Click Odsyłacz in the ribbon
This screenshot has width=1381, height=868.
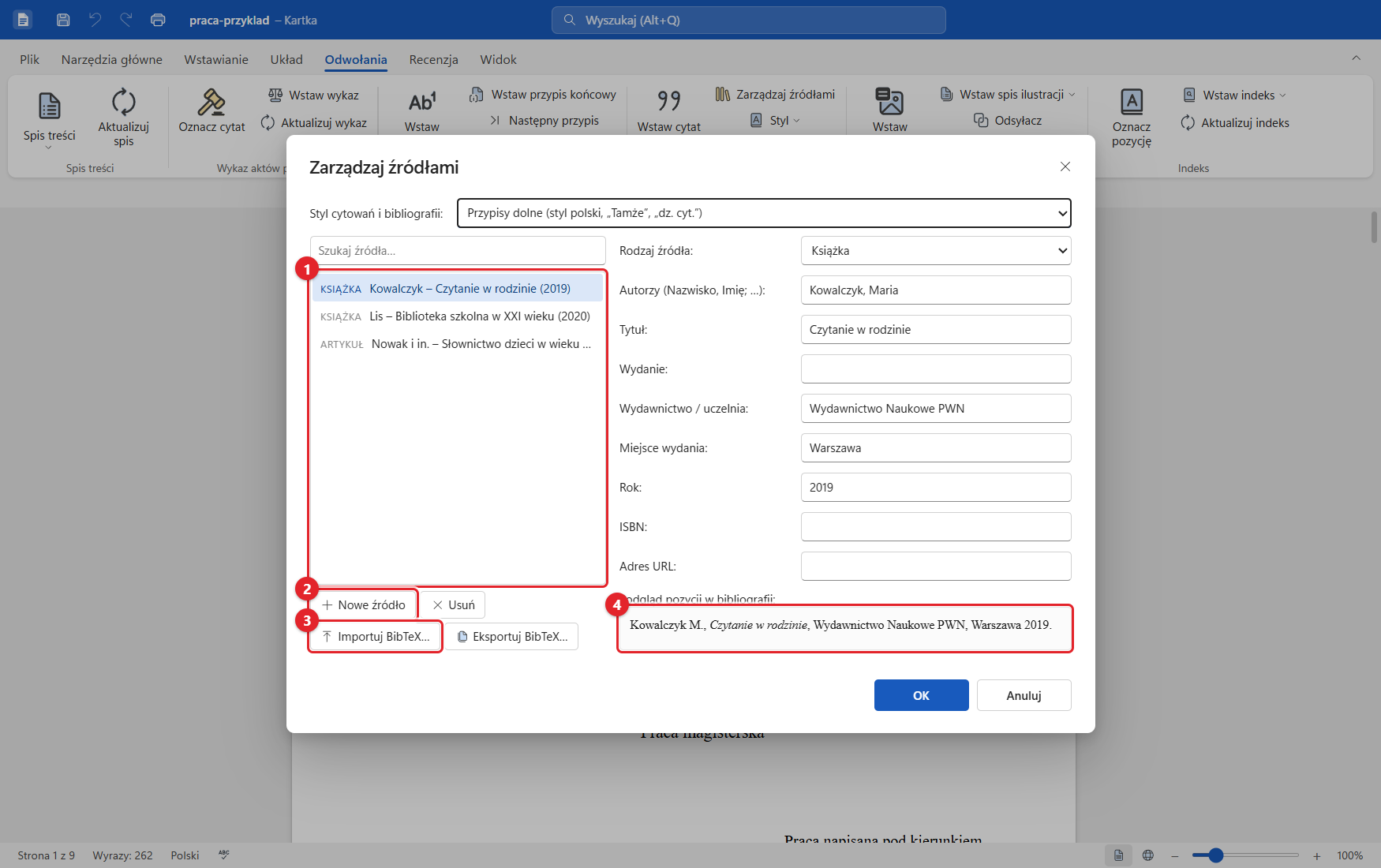(1008, 121)
